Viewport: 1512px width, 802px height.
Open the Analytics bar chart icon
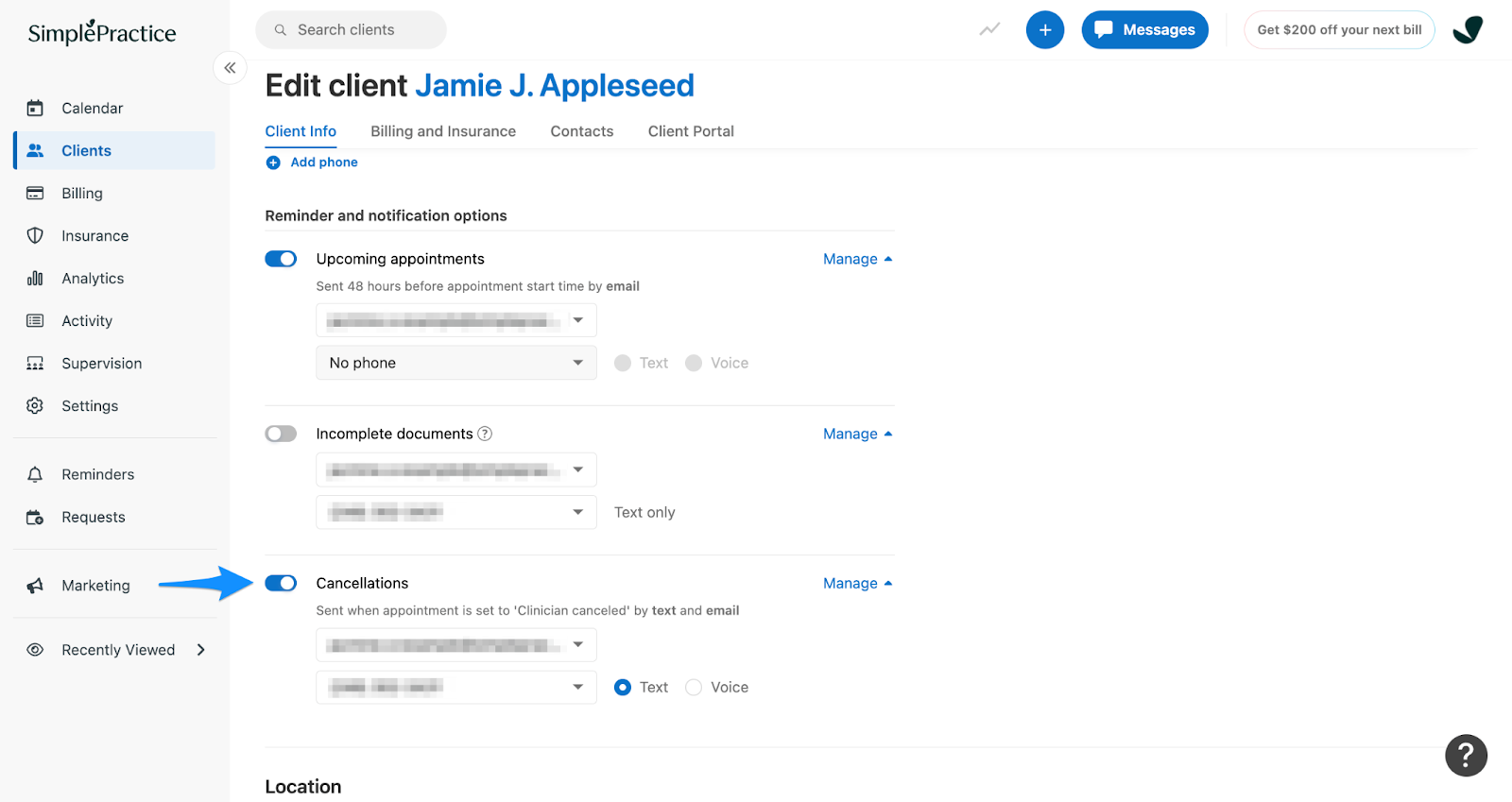pyautogui.click(x=35, y=278)
